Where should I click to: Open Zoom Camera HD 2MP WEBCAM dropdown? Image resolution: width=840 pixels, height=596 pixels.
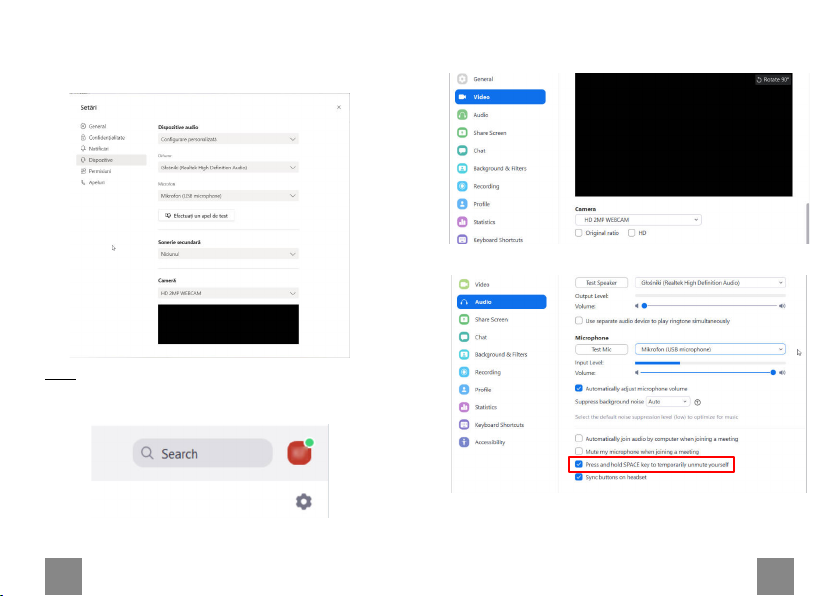point(638,220)
